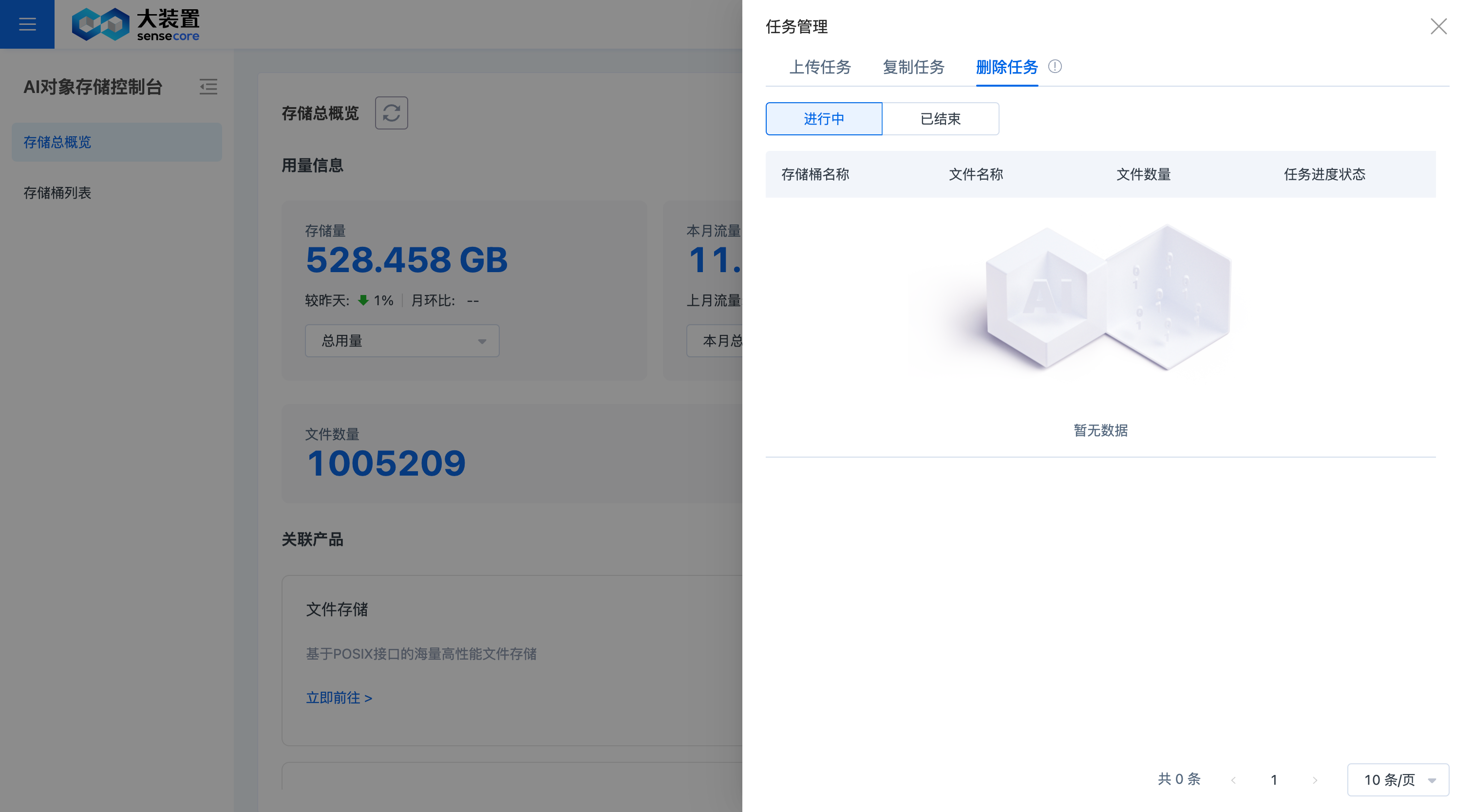Switch to the 删除任务 tab
This screenshot has width=1473, height=812.
pos(1006,68)
